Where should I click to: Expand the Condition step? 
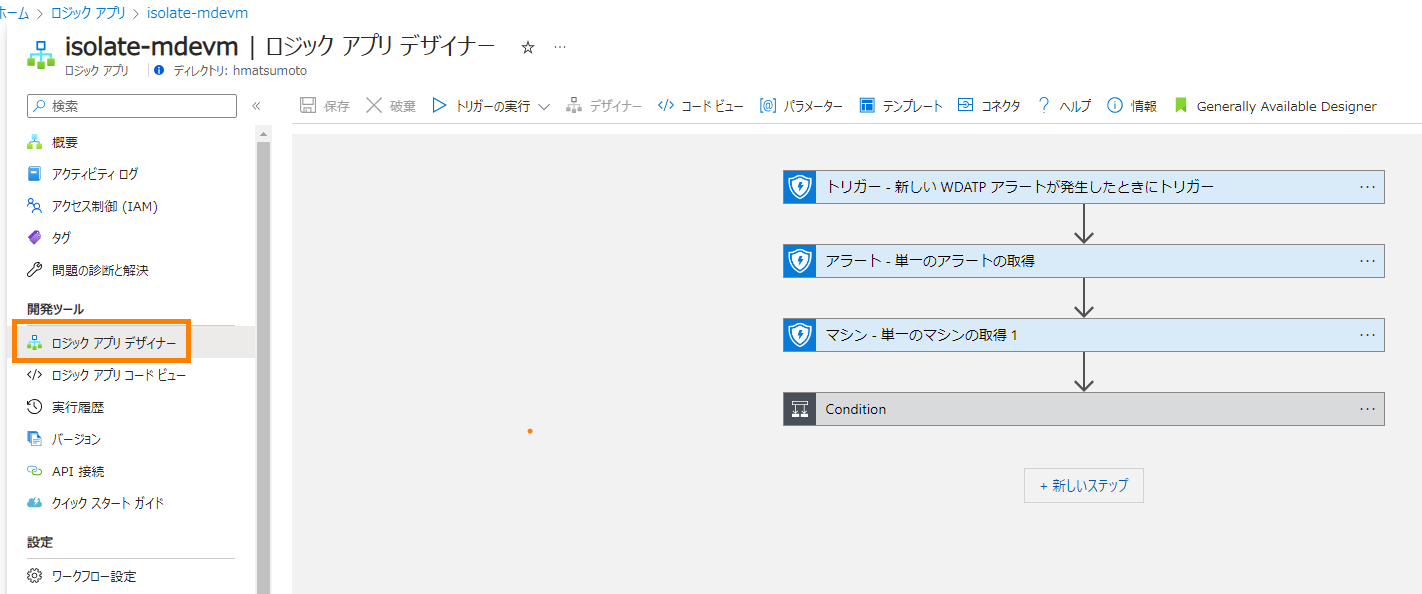1084,409
